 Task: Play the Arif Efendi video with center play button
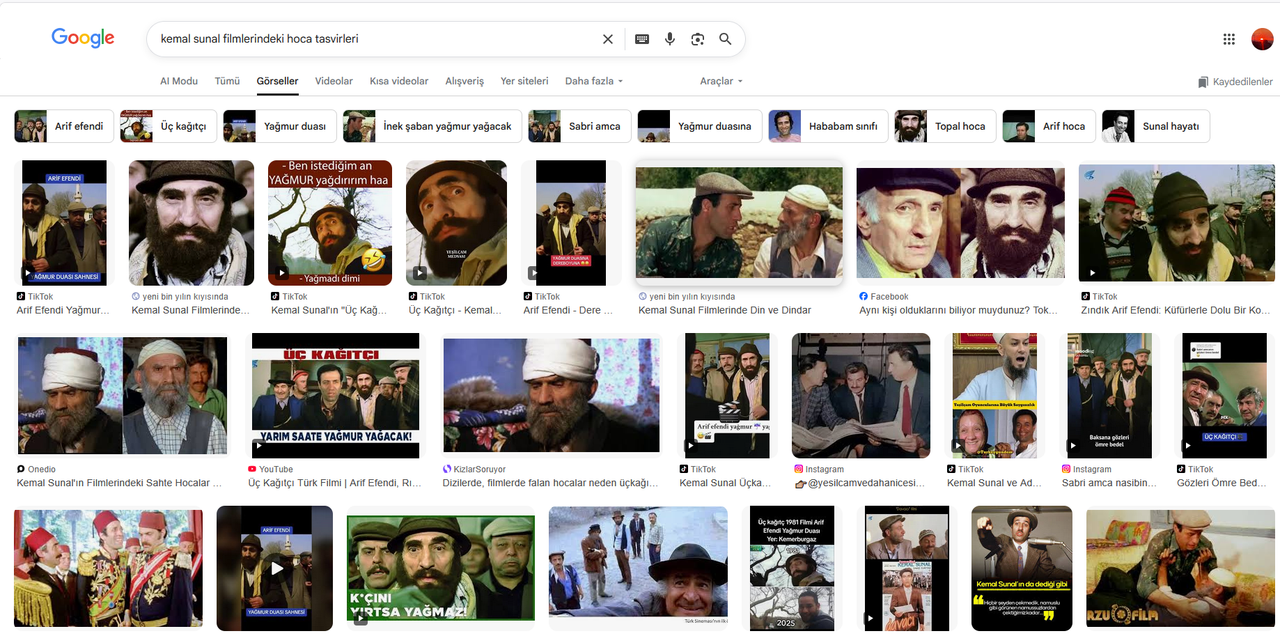click(x=275, y=568)
